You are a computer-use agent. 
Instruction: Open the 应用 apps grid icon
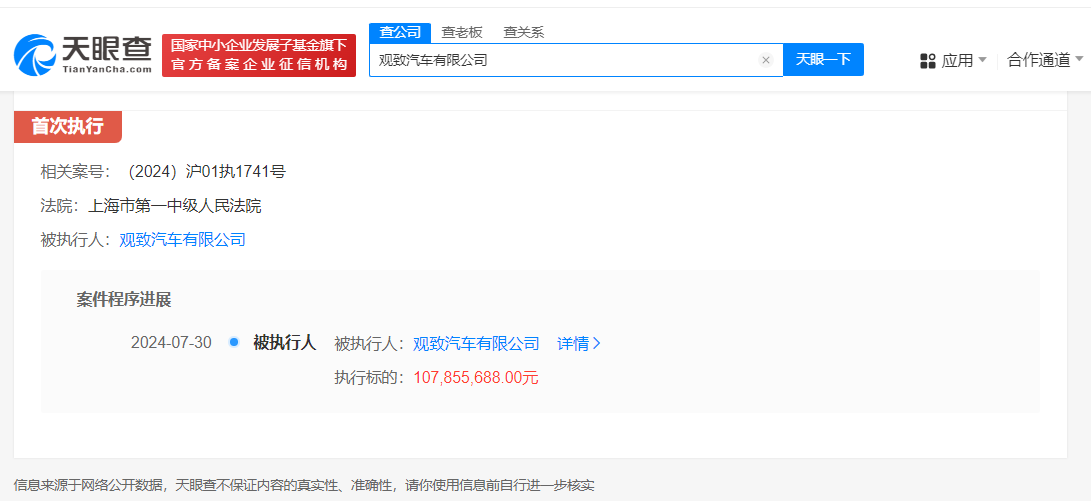(x=927, y=61)
